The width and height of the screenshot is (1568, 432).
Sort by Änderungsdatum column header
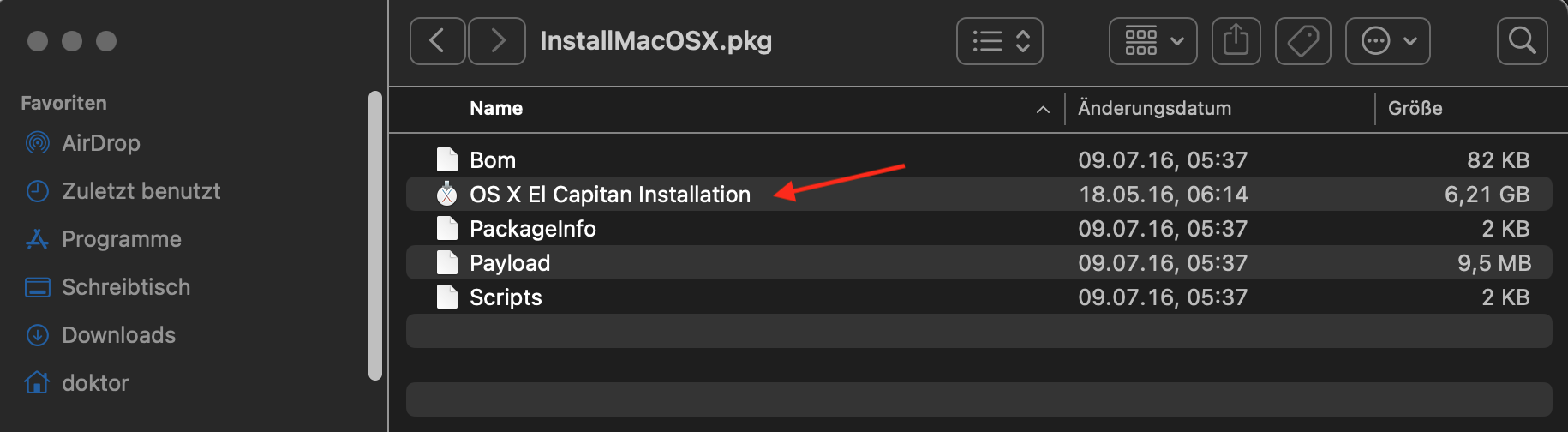click(x=1154, y=109)
